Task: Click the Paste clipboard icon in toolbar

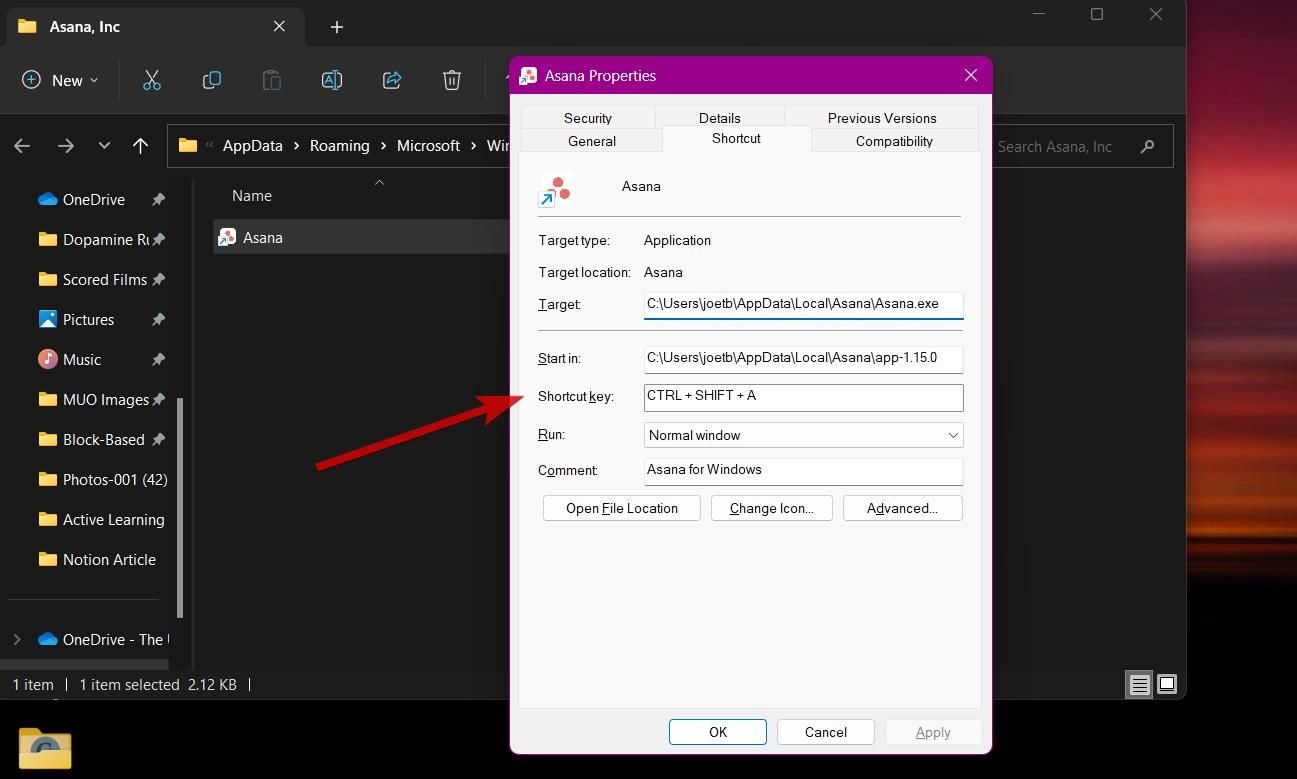Action: tap(272, 80)
